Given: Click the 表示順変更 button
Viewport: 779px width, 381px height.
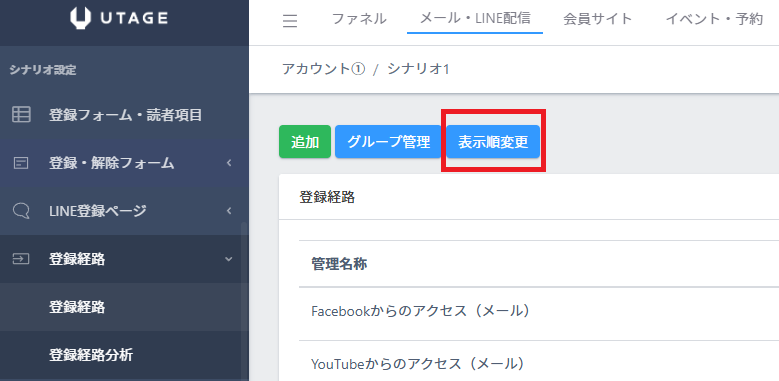Looking at the screenshot, I should coord(493,142).
